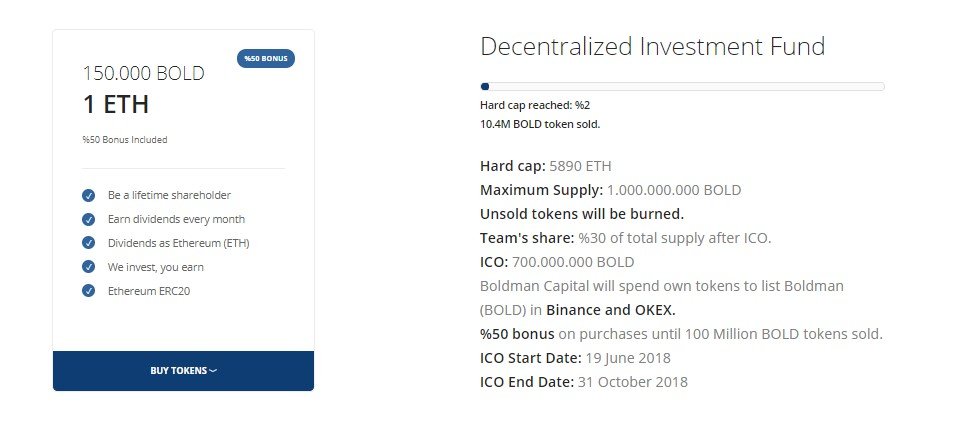Click the '1 ETH' price heading

[x=116, y=104]
